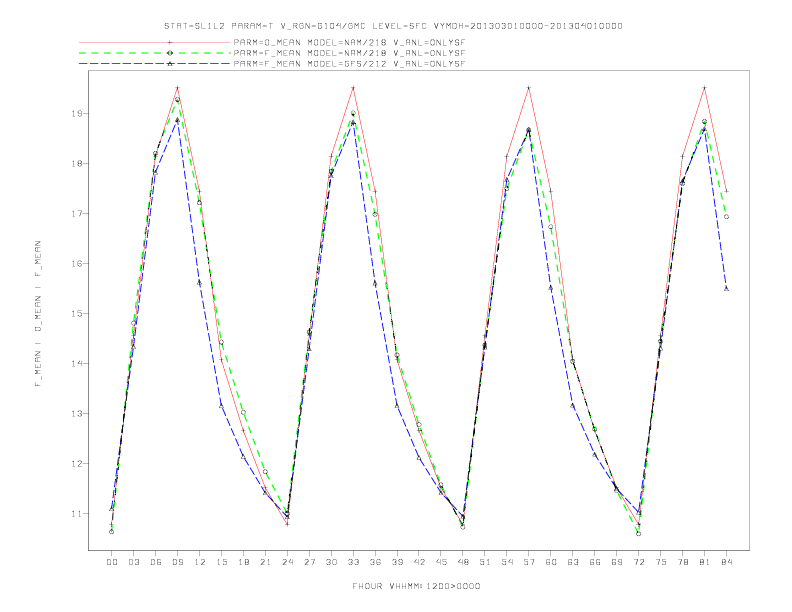
Task: Select the blue PARM=F_MEAN GFS/212 legend label
Action: coord(349,64)
